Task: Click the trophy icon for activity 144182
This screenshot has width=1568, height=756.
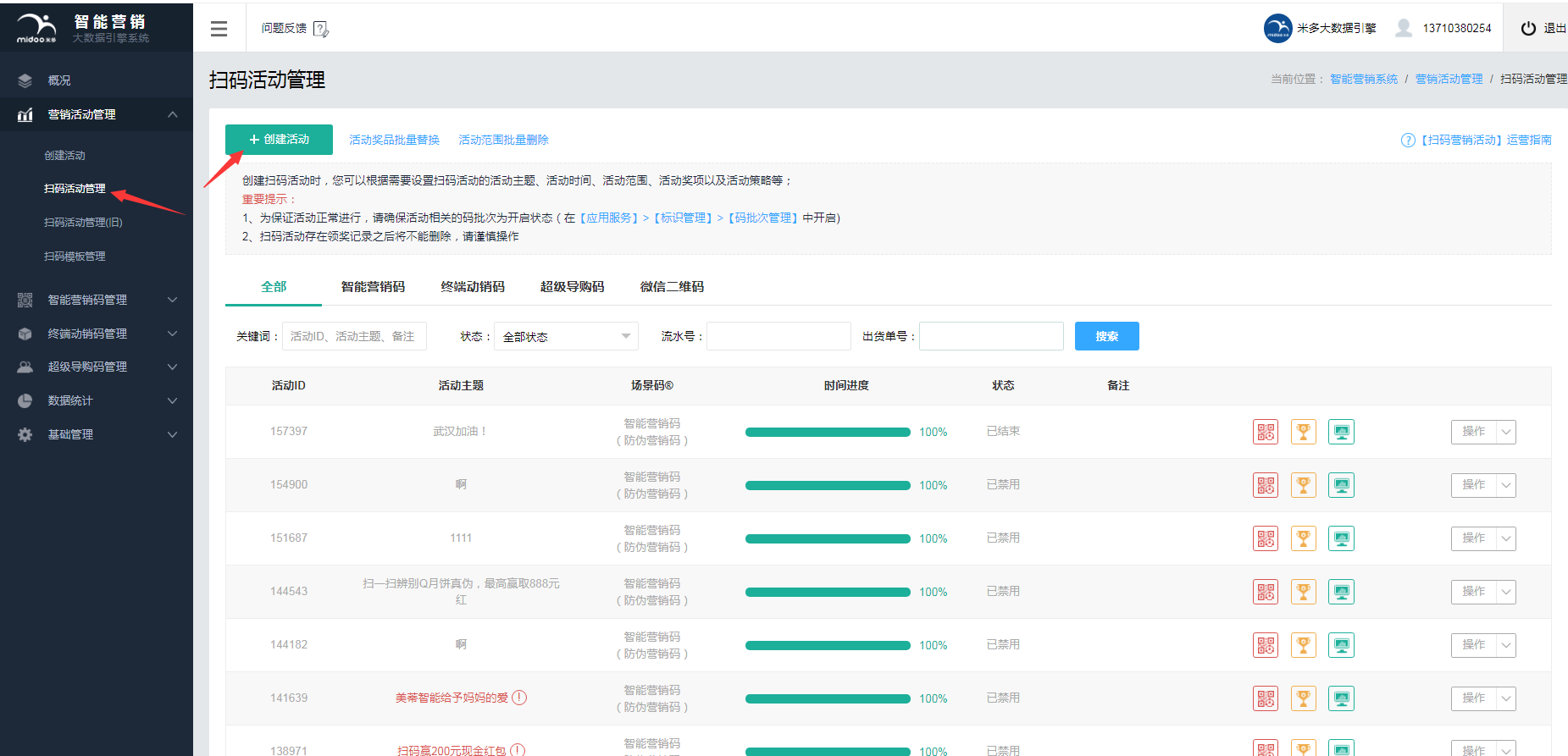Action: 1304,645
